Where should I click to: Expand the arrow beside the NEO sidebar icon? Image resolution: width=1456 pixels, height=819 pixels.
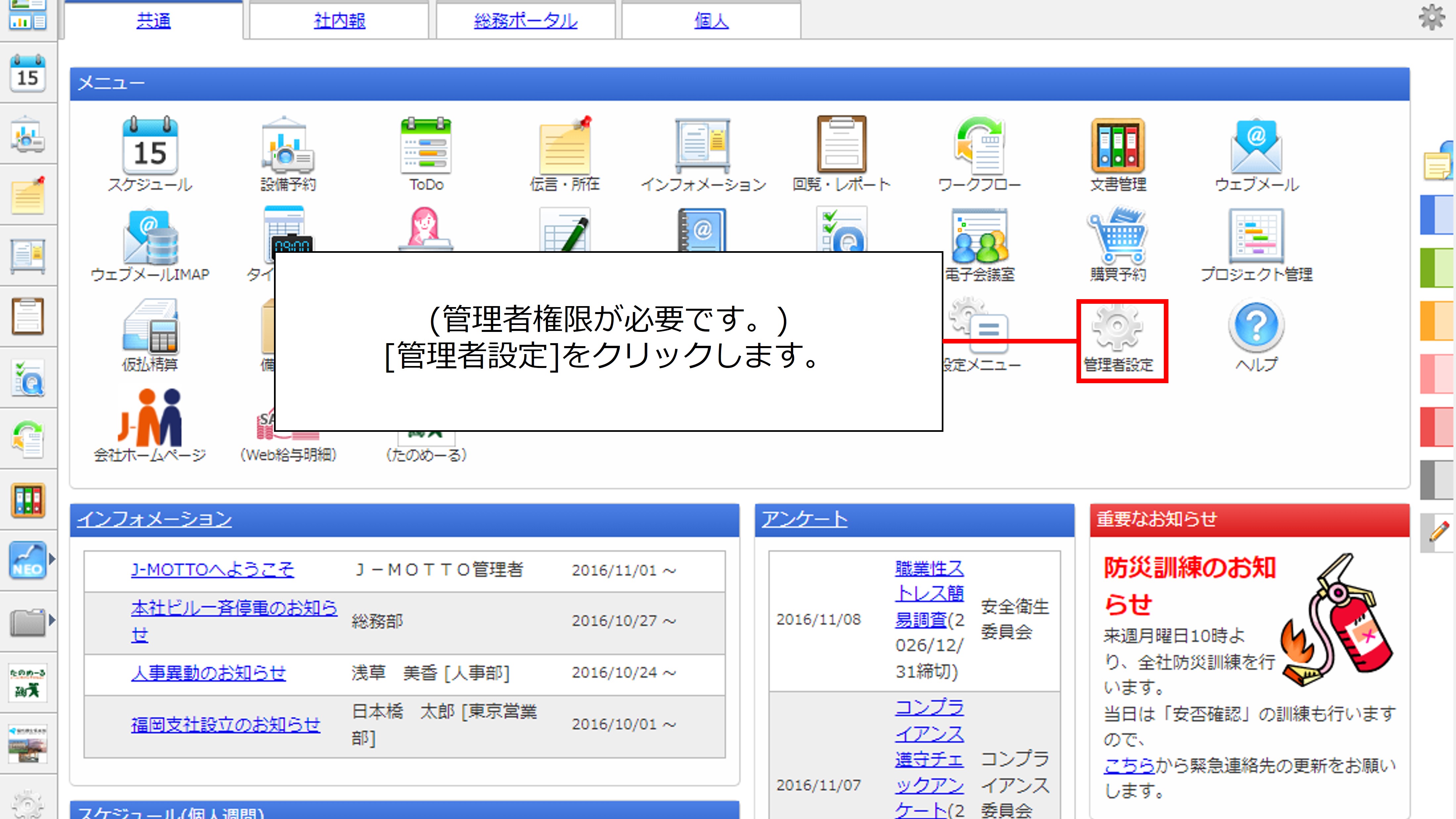pyautogui.click(x=52, y=559)
